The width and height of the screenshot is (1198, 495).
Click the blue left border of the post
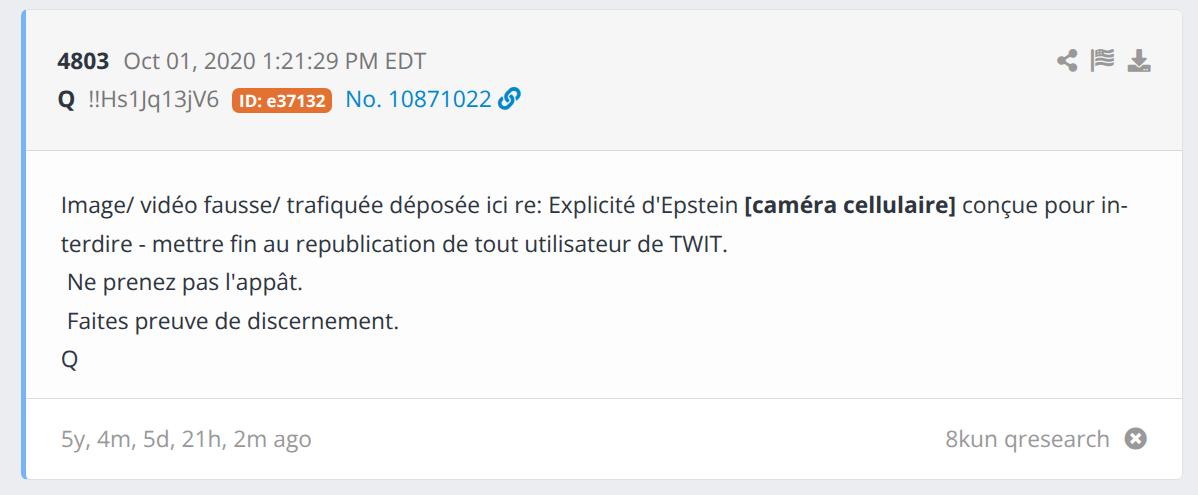(x=24, y=250)
